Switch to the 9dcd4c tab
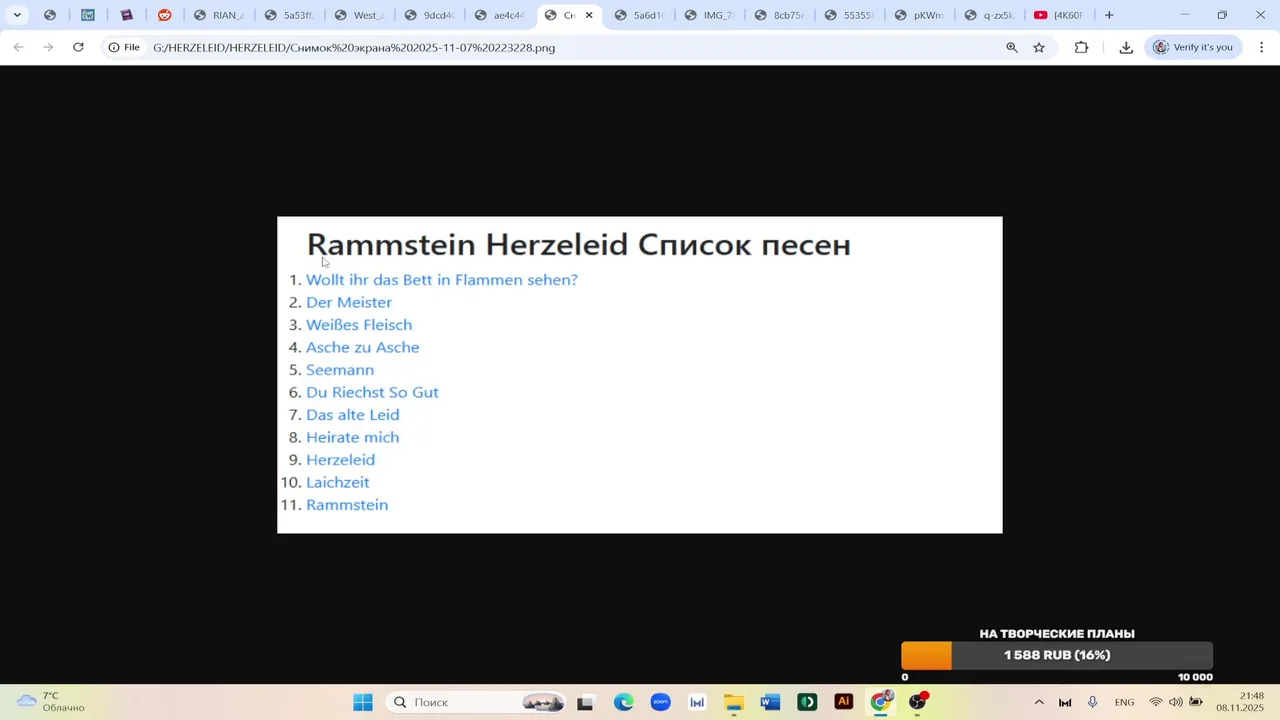The width and height of the screenshot is (1280, 720). pos(429,15)
